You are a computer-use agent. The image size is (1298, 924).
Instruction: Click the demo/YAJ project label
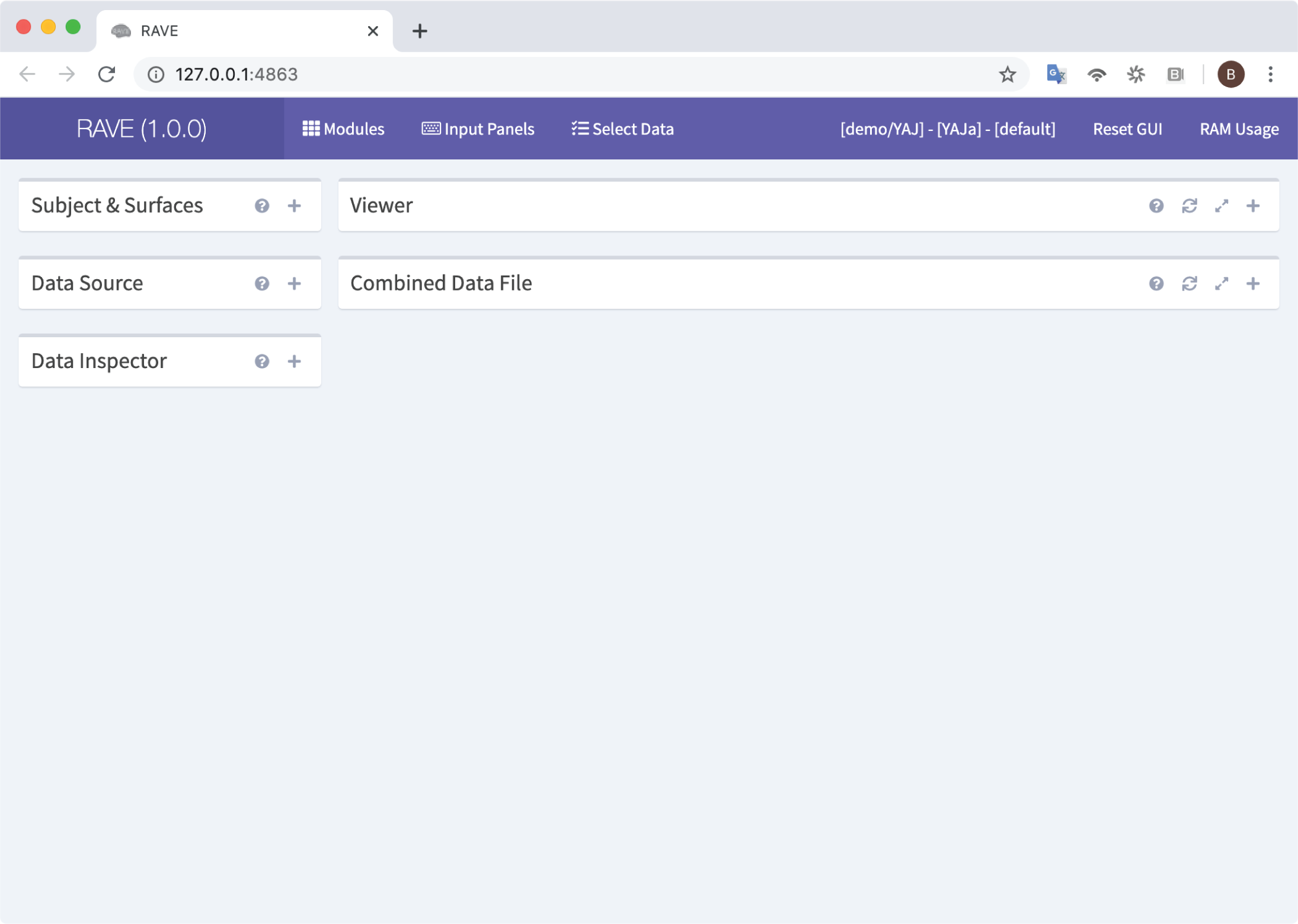(x=948, y=129)
